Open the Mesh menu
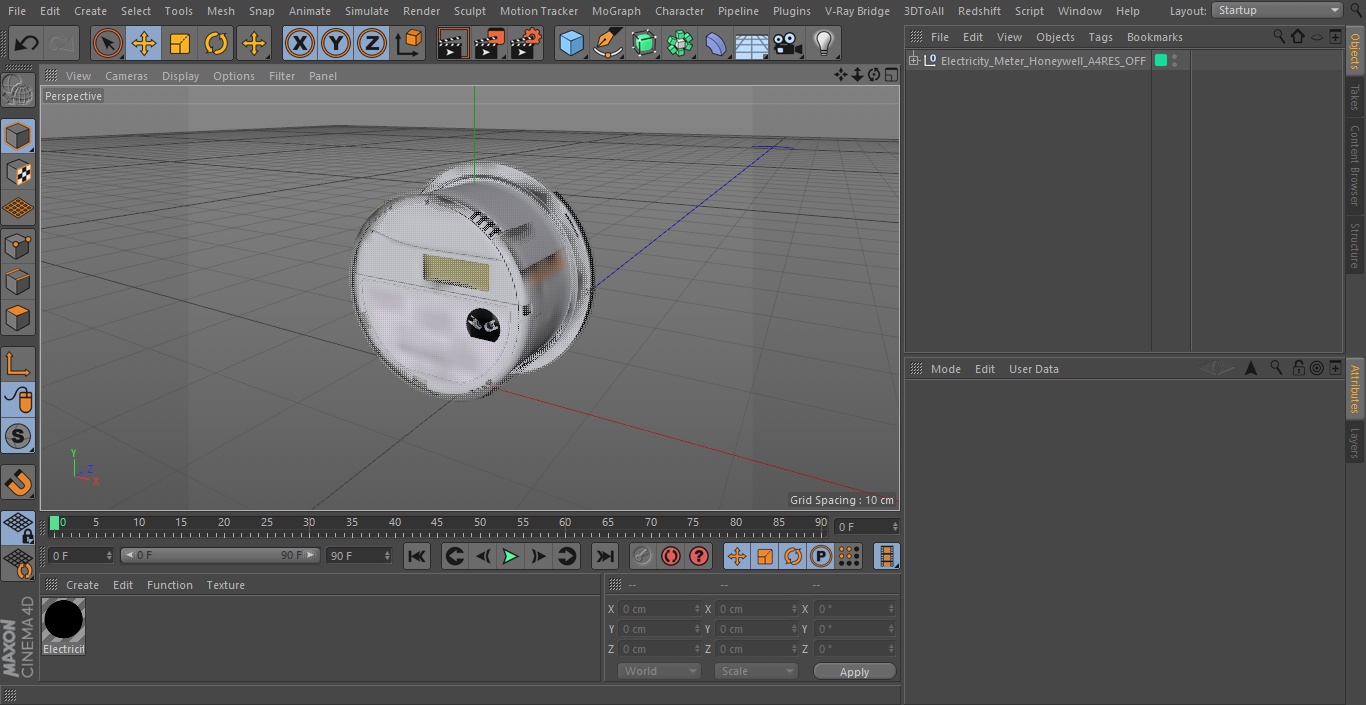 tap(220, 11)
